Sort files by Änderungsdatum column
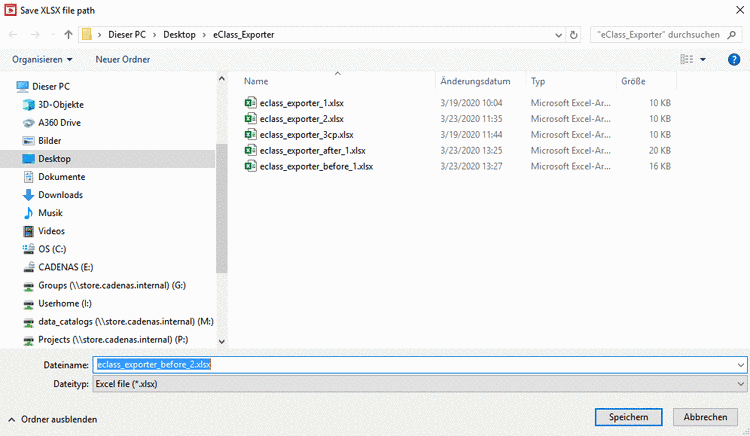750x436 pixels. (475, 81)
